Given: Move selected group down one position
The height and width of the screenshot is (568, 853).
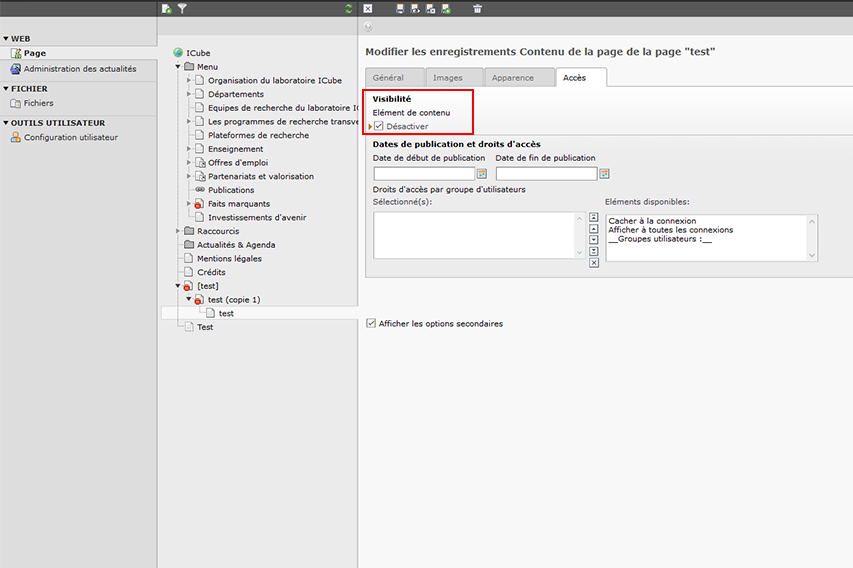Looking at the screenshot, I should (594, 240).
